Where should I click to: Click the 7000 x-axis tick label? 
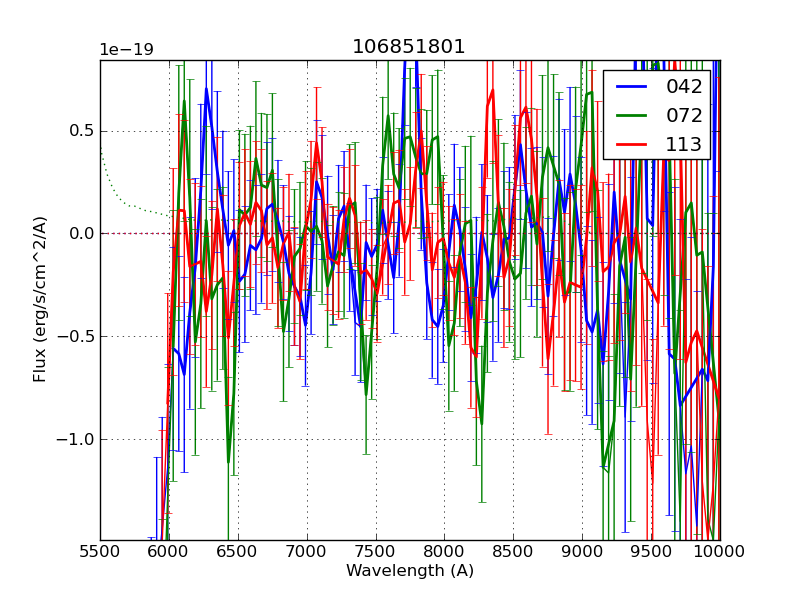coord(307,551)
